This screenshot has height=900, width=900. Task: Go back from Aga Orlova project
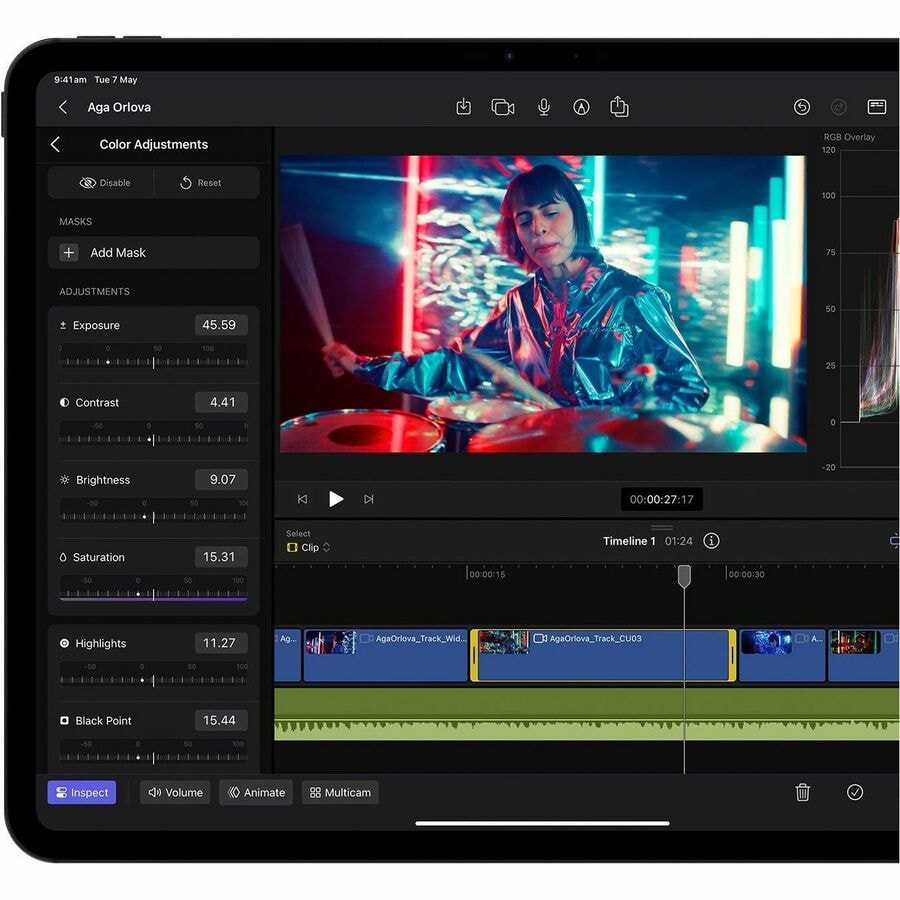click(x=63, y=107)
